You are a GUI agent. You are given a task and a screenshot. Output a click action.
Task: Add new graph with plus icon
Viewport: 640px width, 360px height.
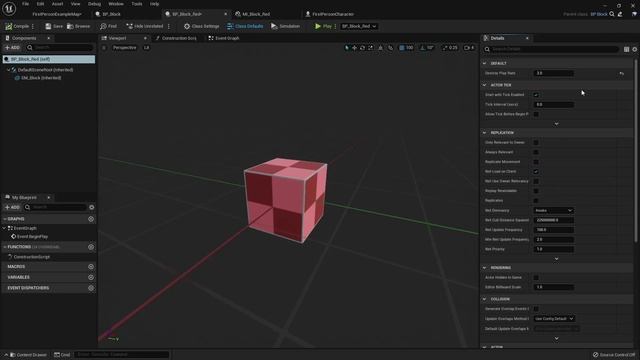pyautogui.click(x=91, y=219)
